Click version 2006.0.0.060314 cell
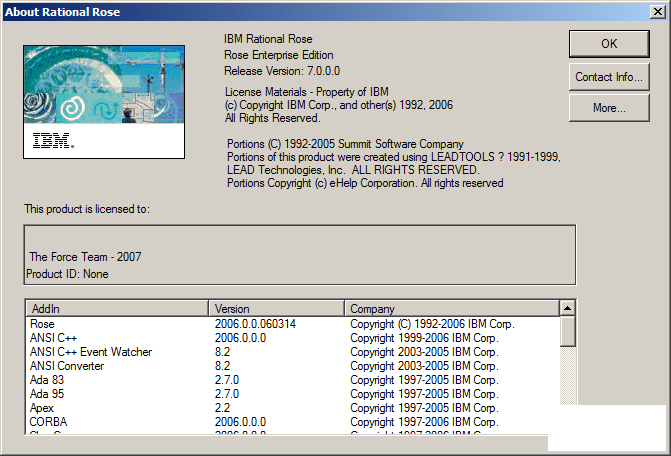 pyautogui.click(x=255, y=324)
